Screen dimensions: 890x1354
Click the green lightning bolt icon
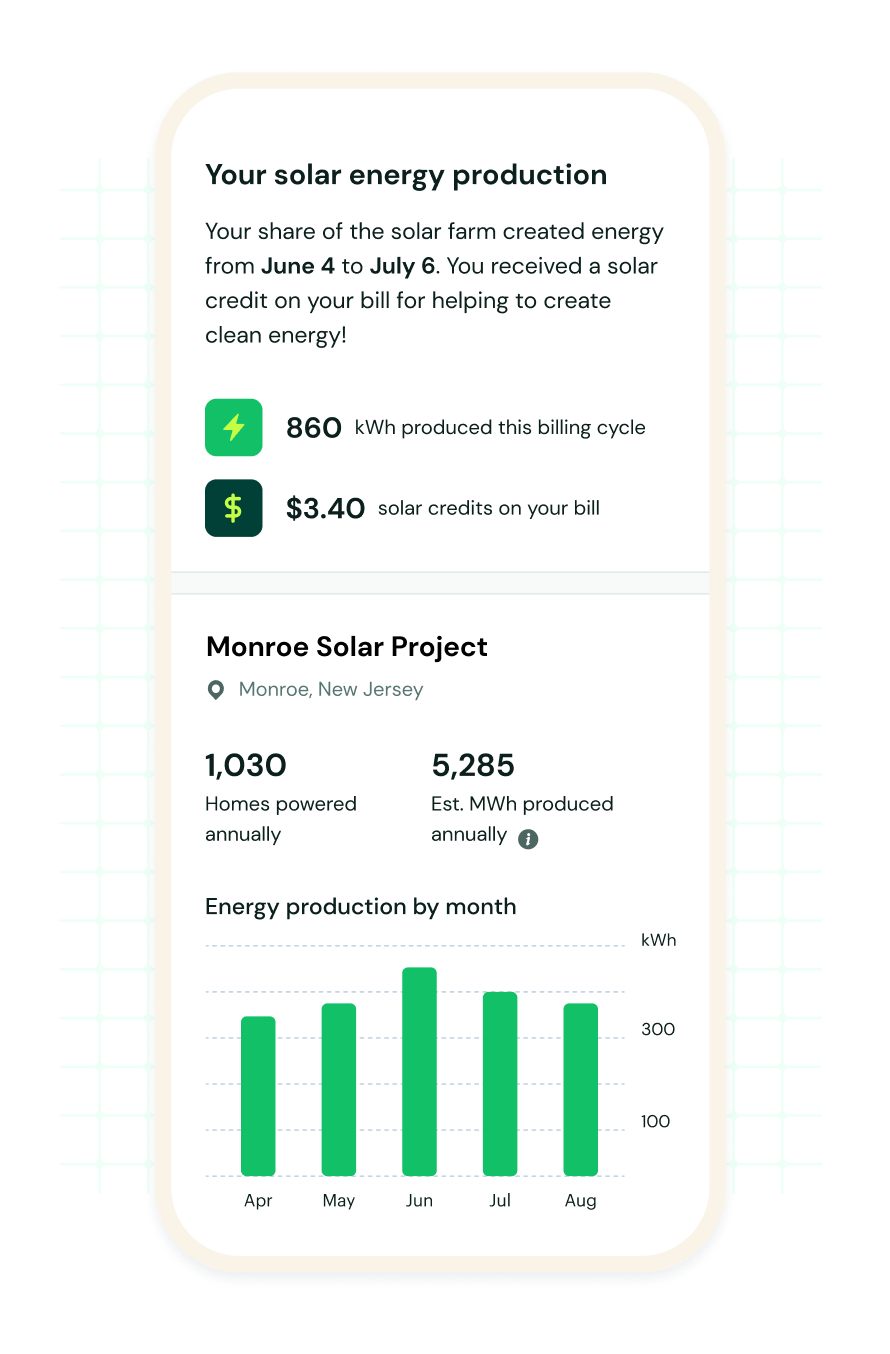pos(233,428)
